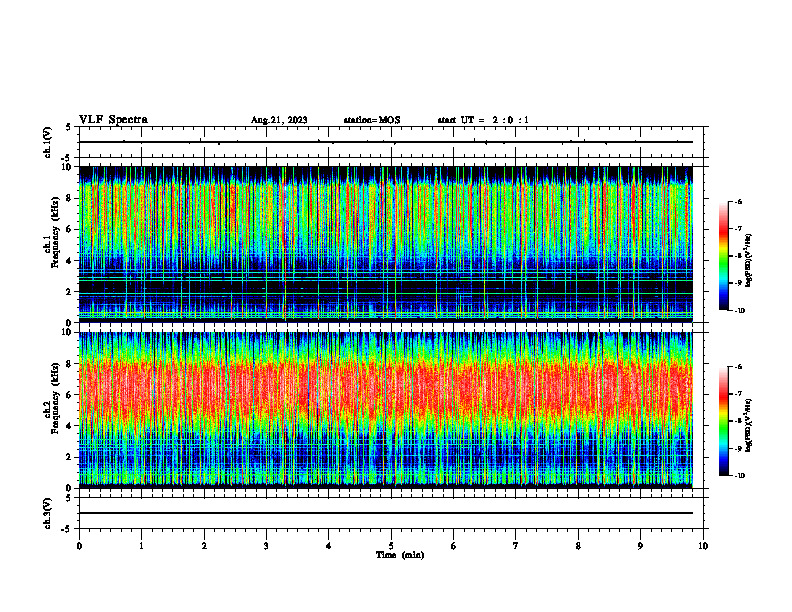Click the ch.2 spectrogram color scale bar
This screenshot has width=792, height=612.
[724, 421]
